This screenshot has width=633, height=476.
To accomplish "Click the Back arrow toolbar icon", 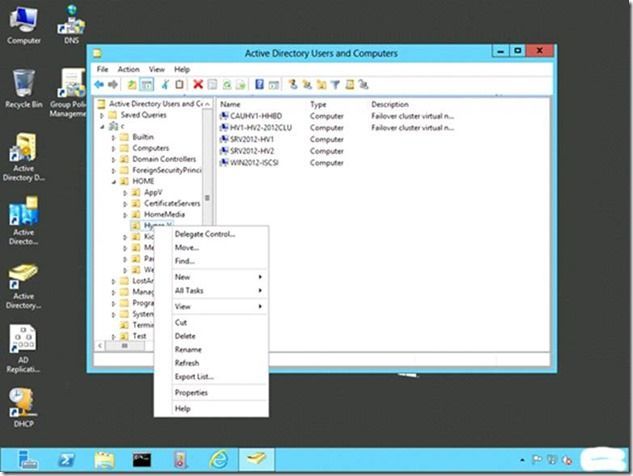I will coord(99,84).
